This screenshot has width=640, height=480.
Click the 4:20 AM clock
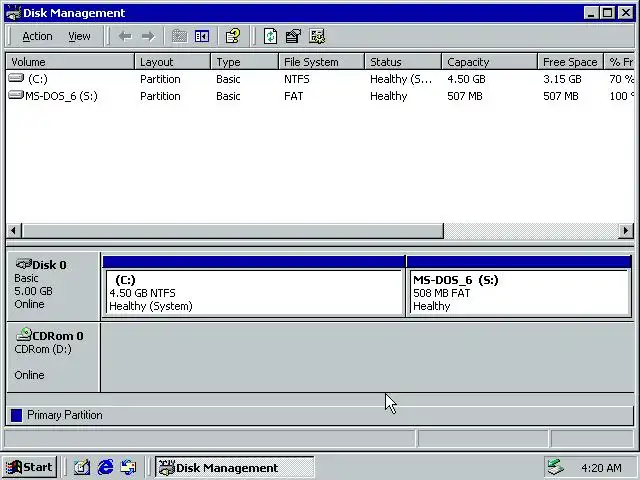point(601,468)
